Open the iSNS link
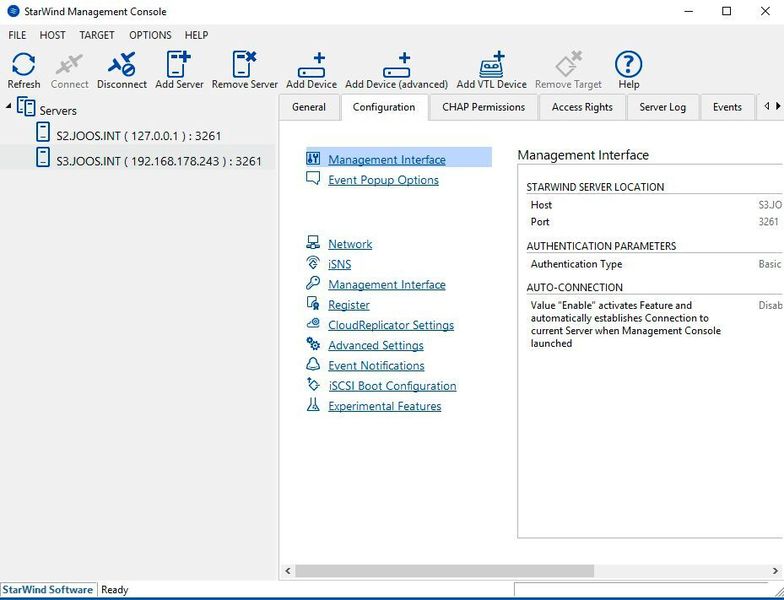The height and width of the screenshot is (600, 784). (x=340, y=264)
